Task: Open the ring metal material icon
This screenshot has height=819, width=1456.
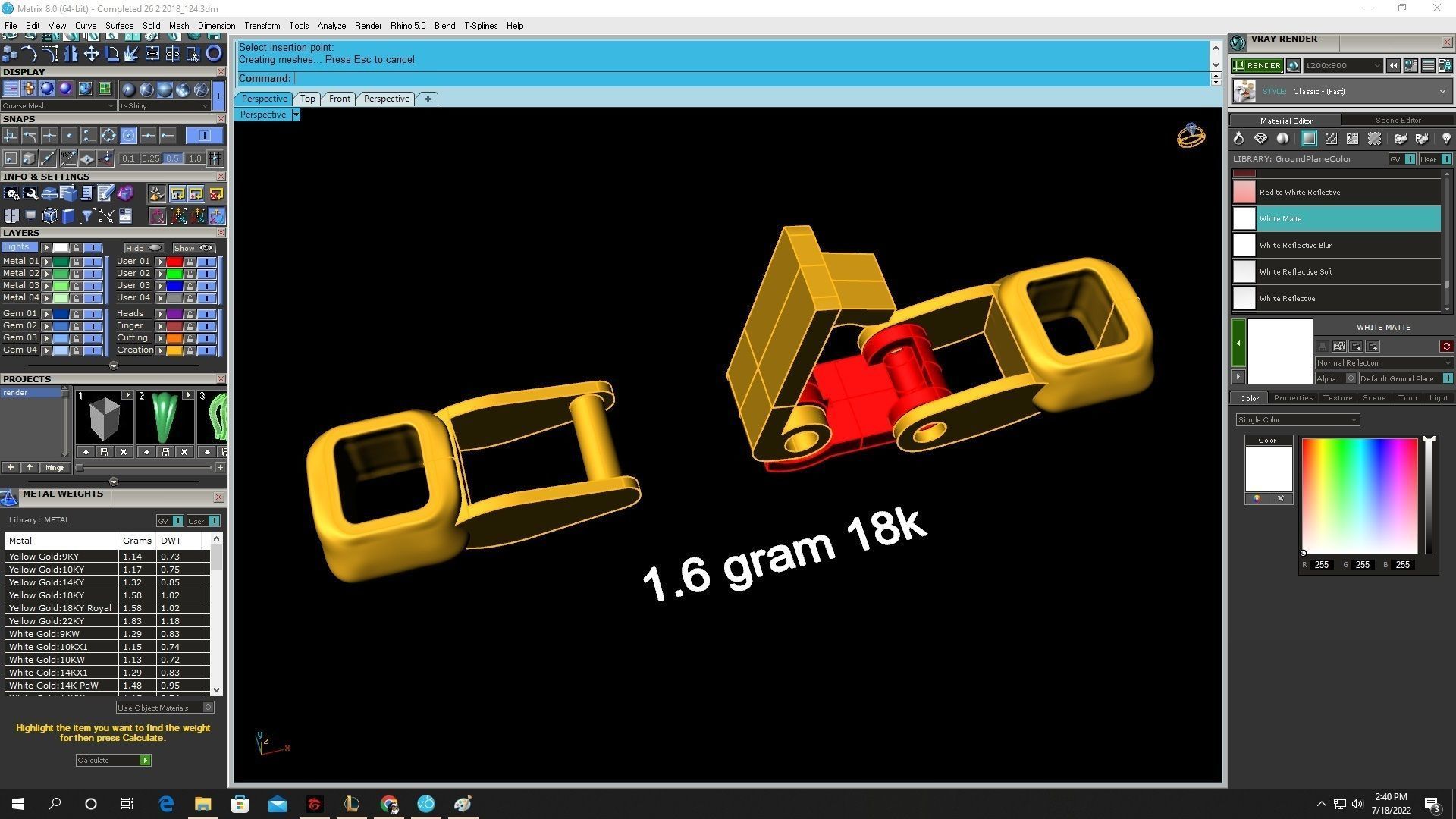Action: [x=1239, y=139]
